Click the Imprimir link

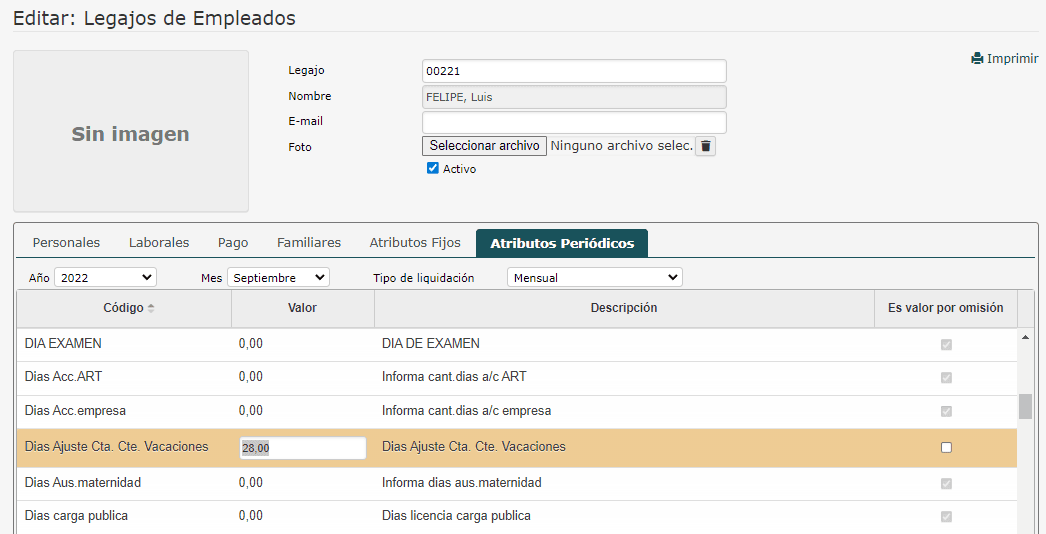point(1005,59)
